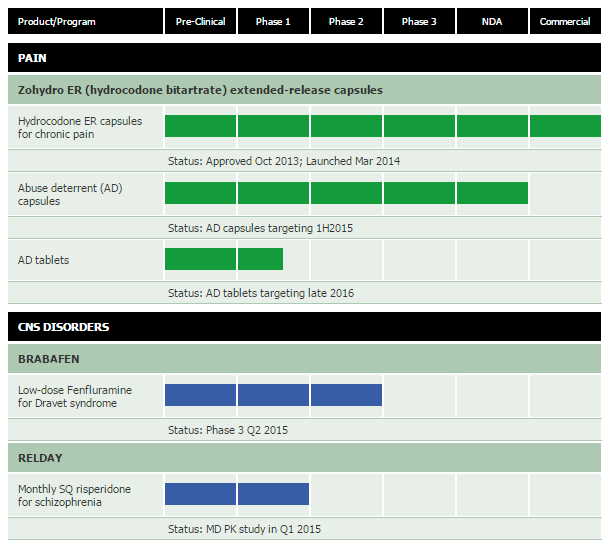Screen dimensions: 609x547
Task: Click the Phase 1 column header
Action: (x=273, y=21)
